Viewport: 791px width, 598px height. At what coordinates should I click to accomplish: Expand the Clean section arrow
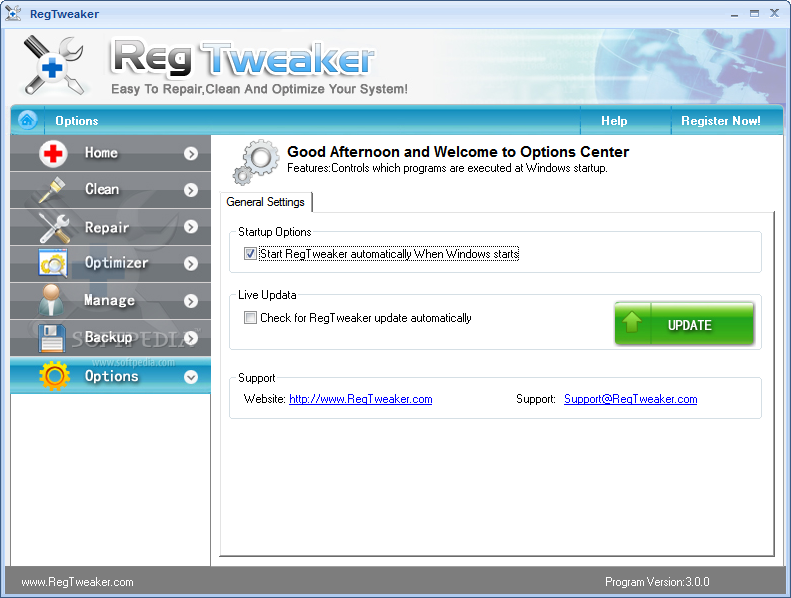click(x=191, y=190)
